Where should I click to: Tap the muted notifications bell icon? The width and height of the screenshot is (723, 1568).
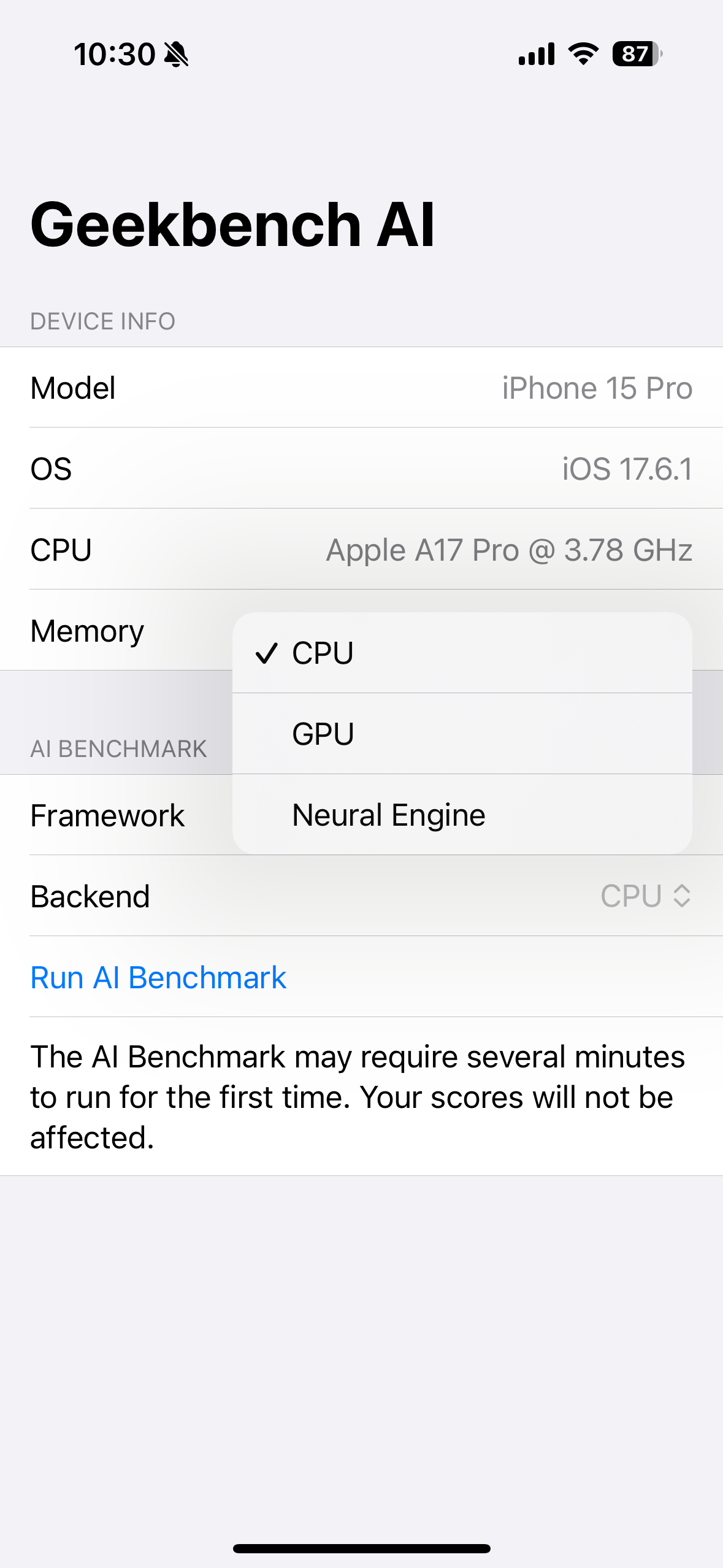176,54
